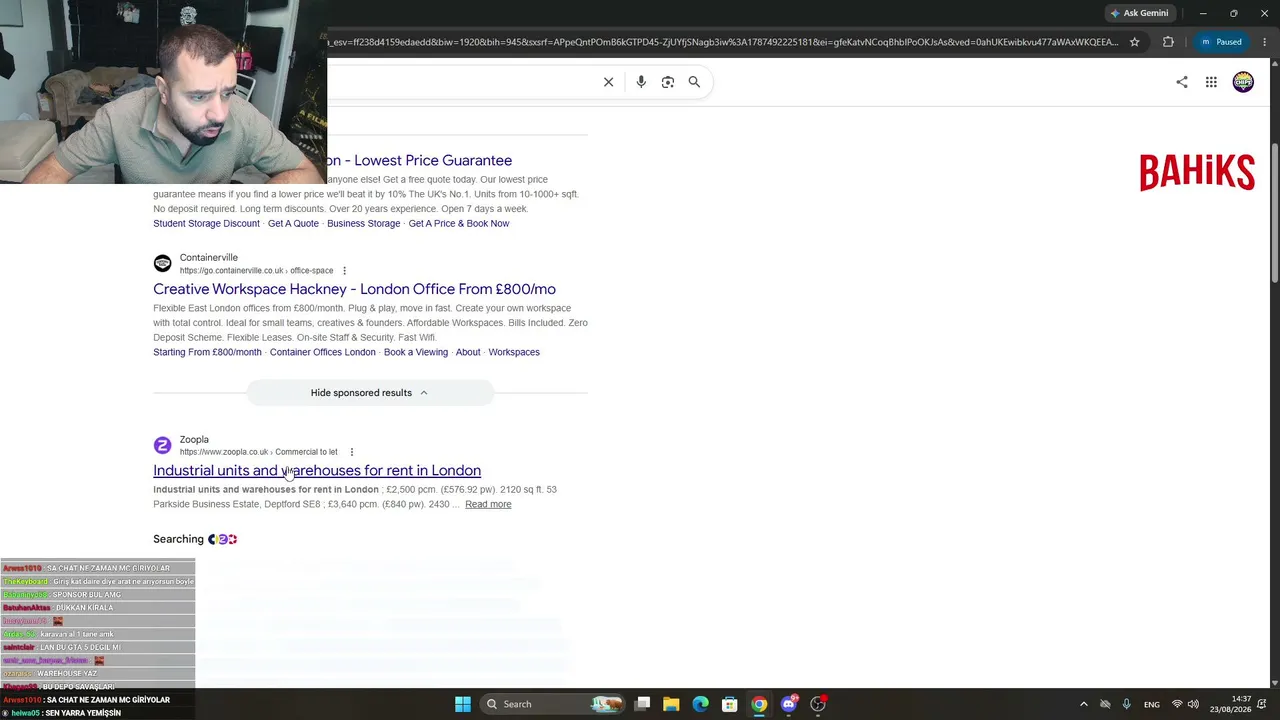This screenshot has height=720, width=1280.
Task: Open the Windows Start menu
Action: [x=462, y=704]
